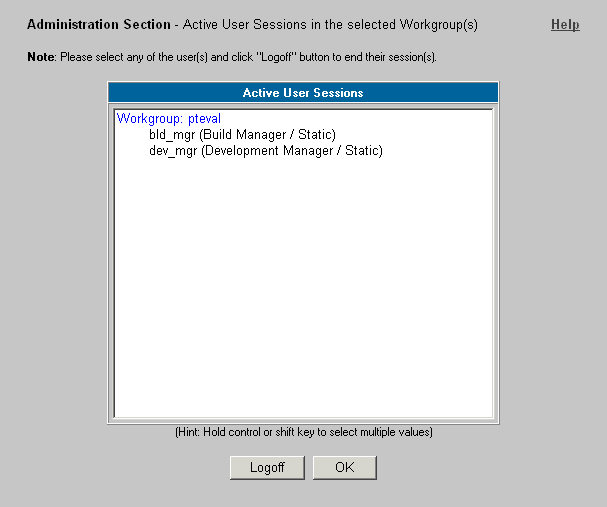
Task: Select the bld_mgr Build Manager session
Action: (x=304, y=134)
